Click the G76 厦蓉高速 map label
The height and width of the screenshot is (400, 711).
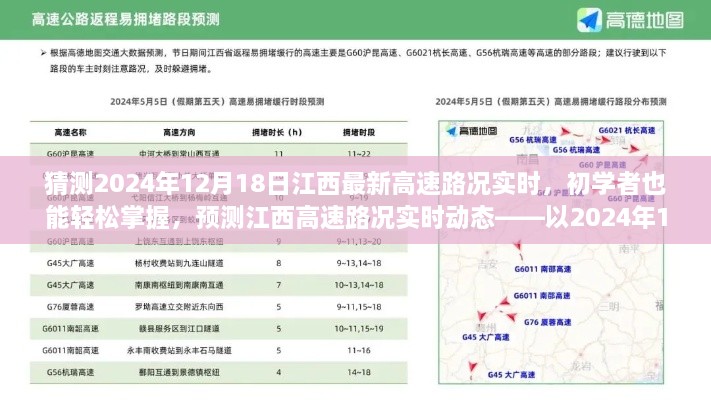pos(547,322)
